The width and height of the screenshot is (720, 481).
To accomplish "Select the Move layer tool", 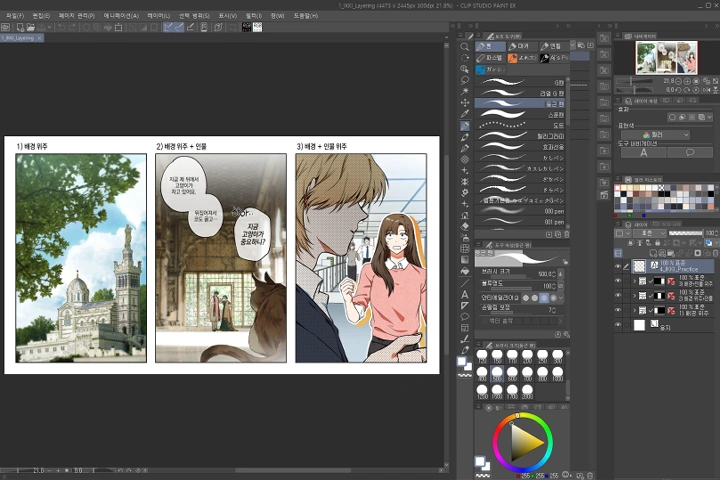I will pos(465,103).
